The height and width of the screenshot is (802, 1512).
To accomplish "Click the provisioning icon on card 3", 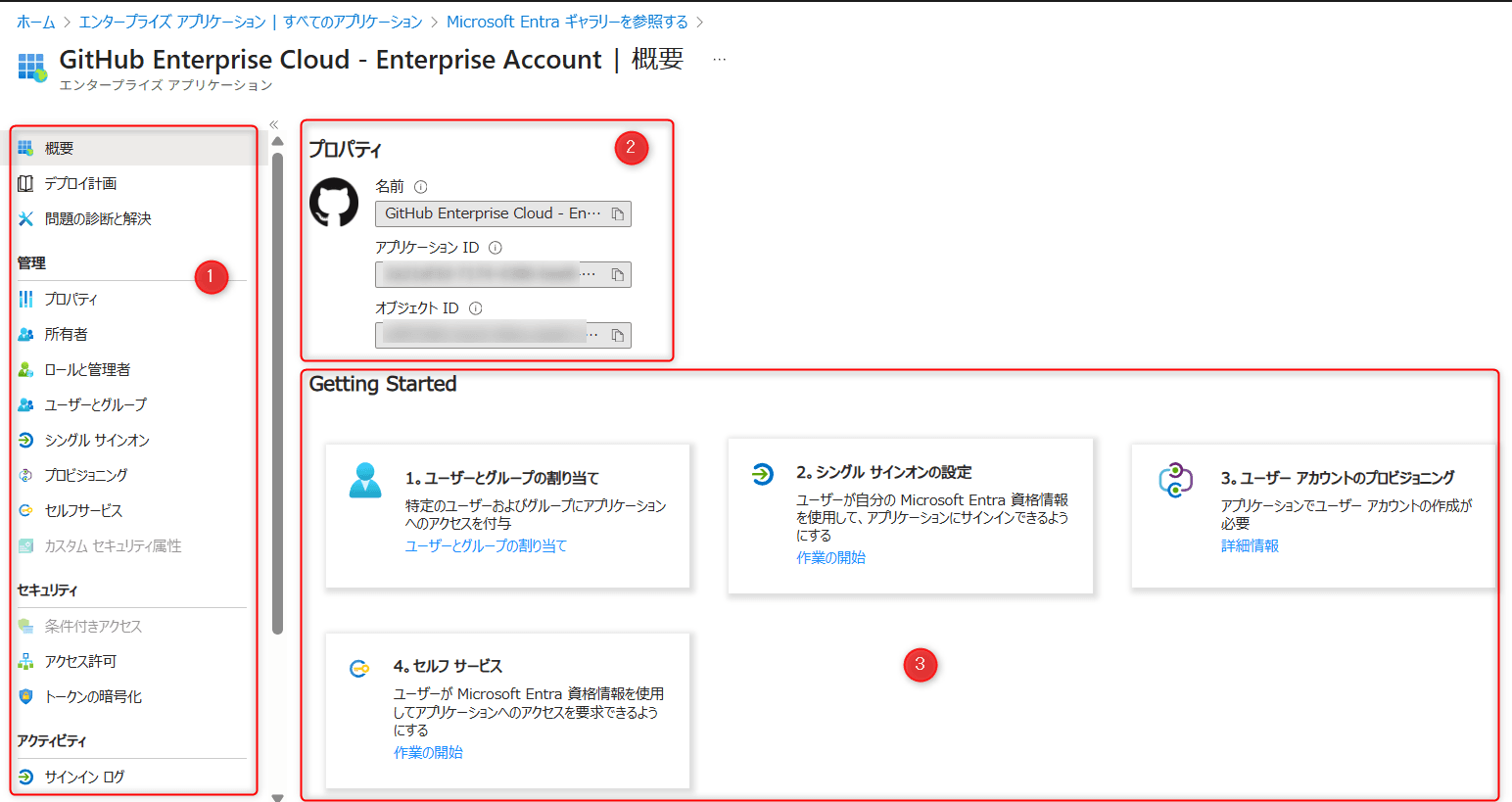I will 1175,480.
